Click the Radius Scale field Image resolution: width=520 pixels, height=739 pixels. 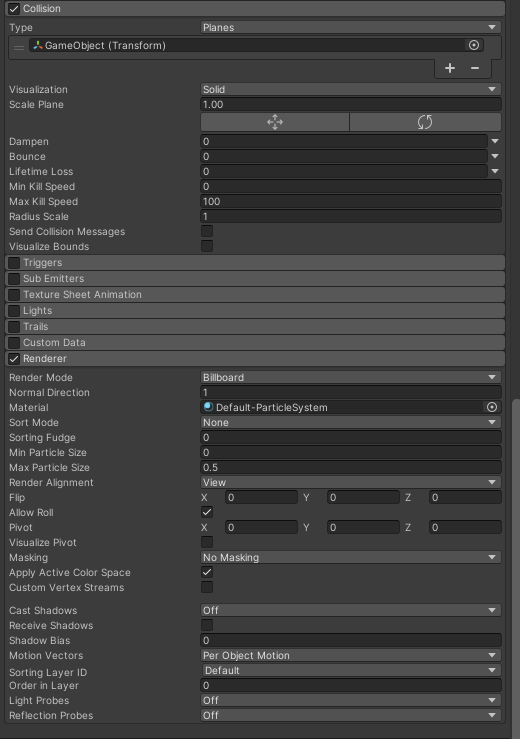click(x=351, y=216)
